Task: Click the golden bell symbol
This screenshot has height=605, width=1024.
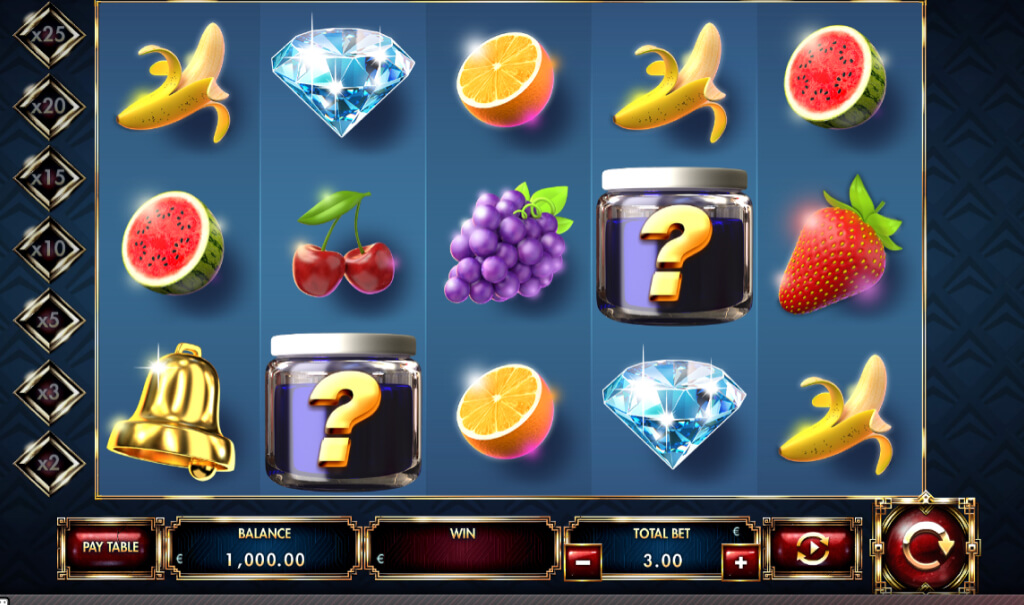Action: coord(171,412)
